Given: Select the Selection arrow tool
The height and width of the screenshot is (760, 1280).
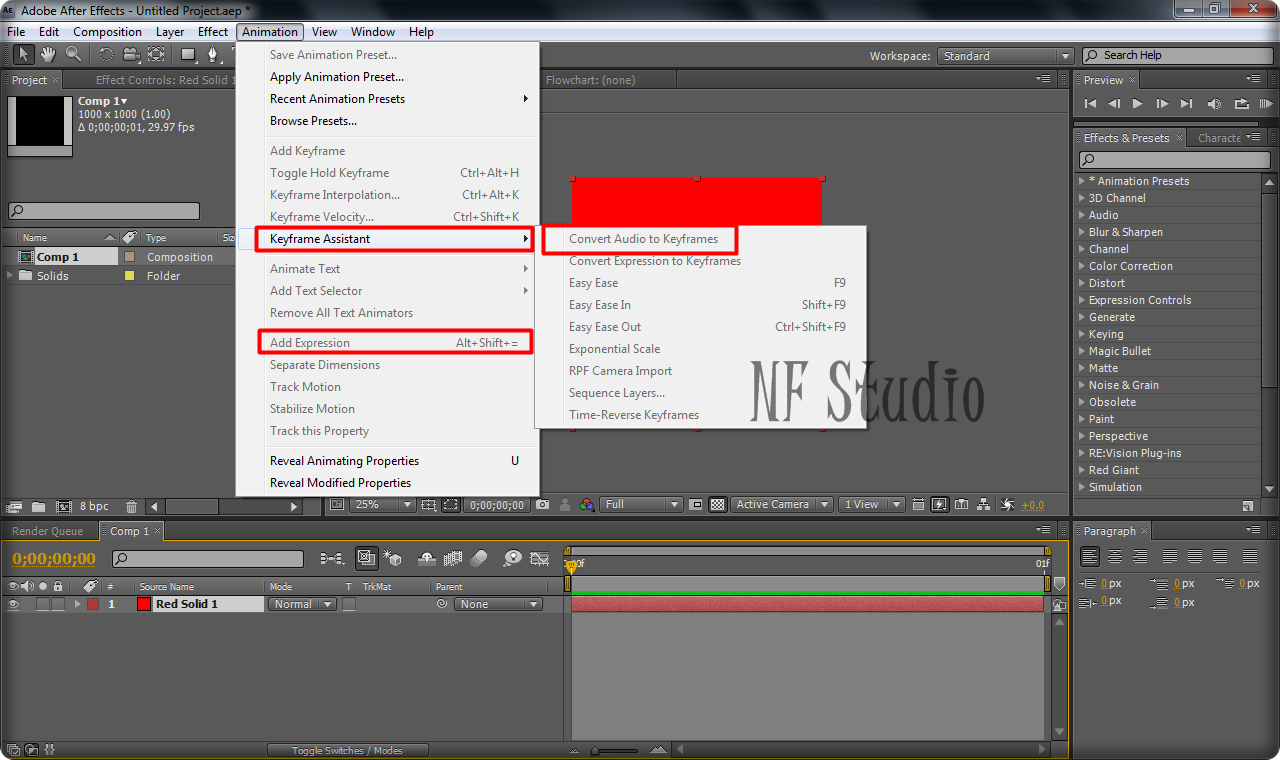Looking at the screenshot, I should [22, 54].
